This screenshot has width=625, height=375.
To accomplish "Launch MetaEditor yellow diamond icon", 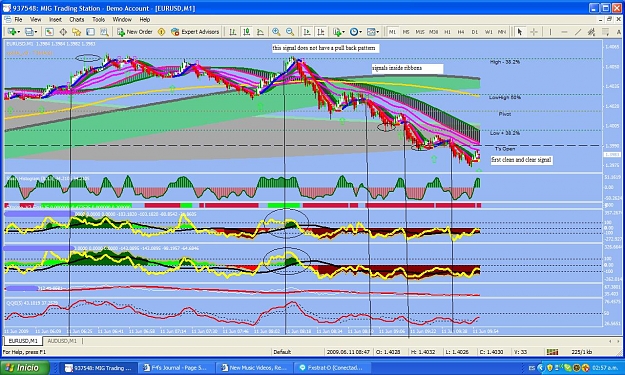I will point(161,32).
